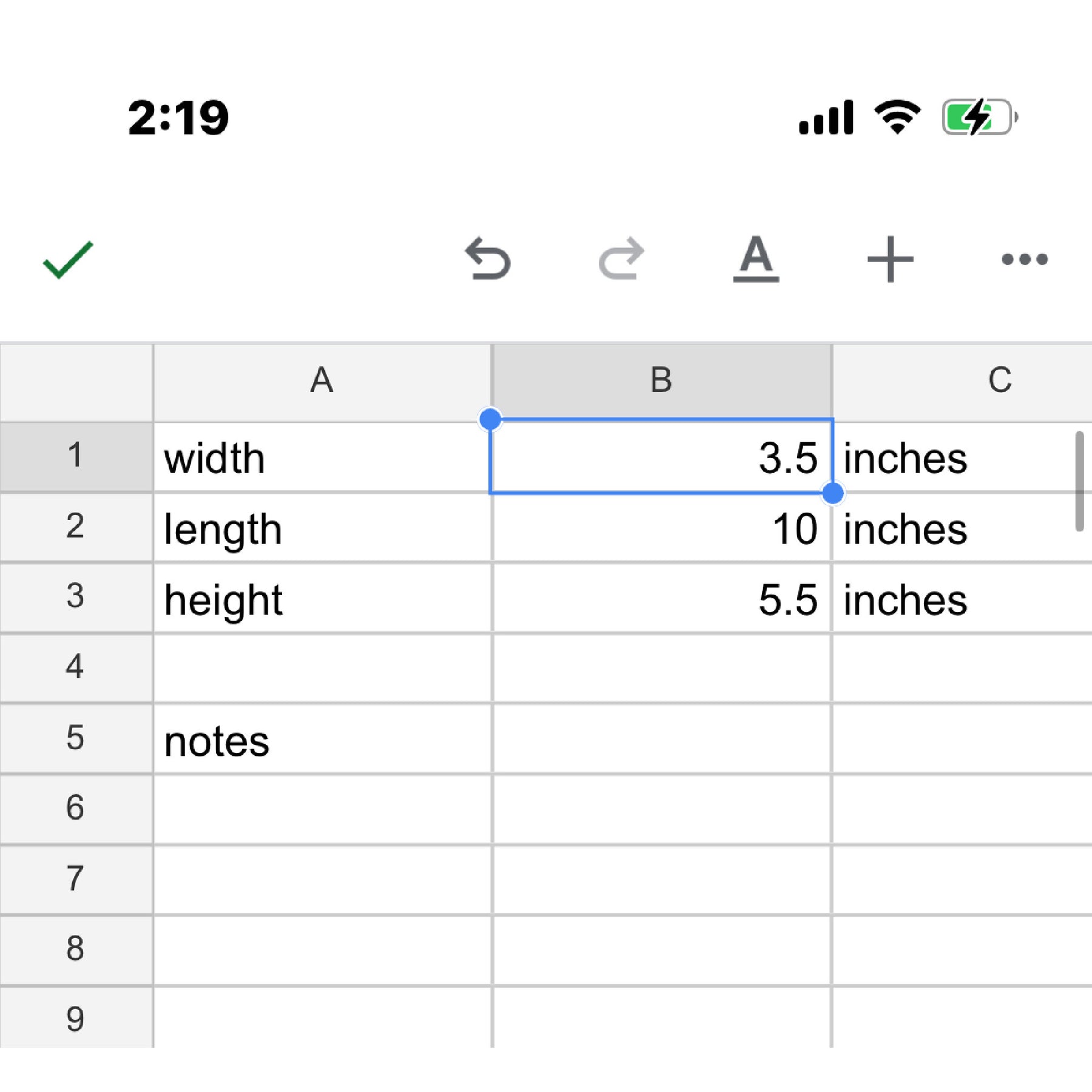Select the cell with value 10

[x=661, y=528]
